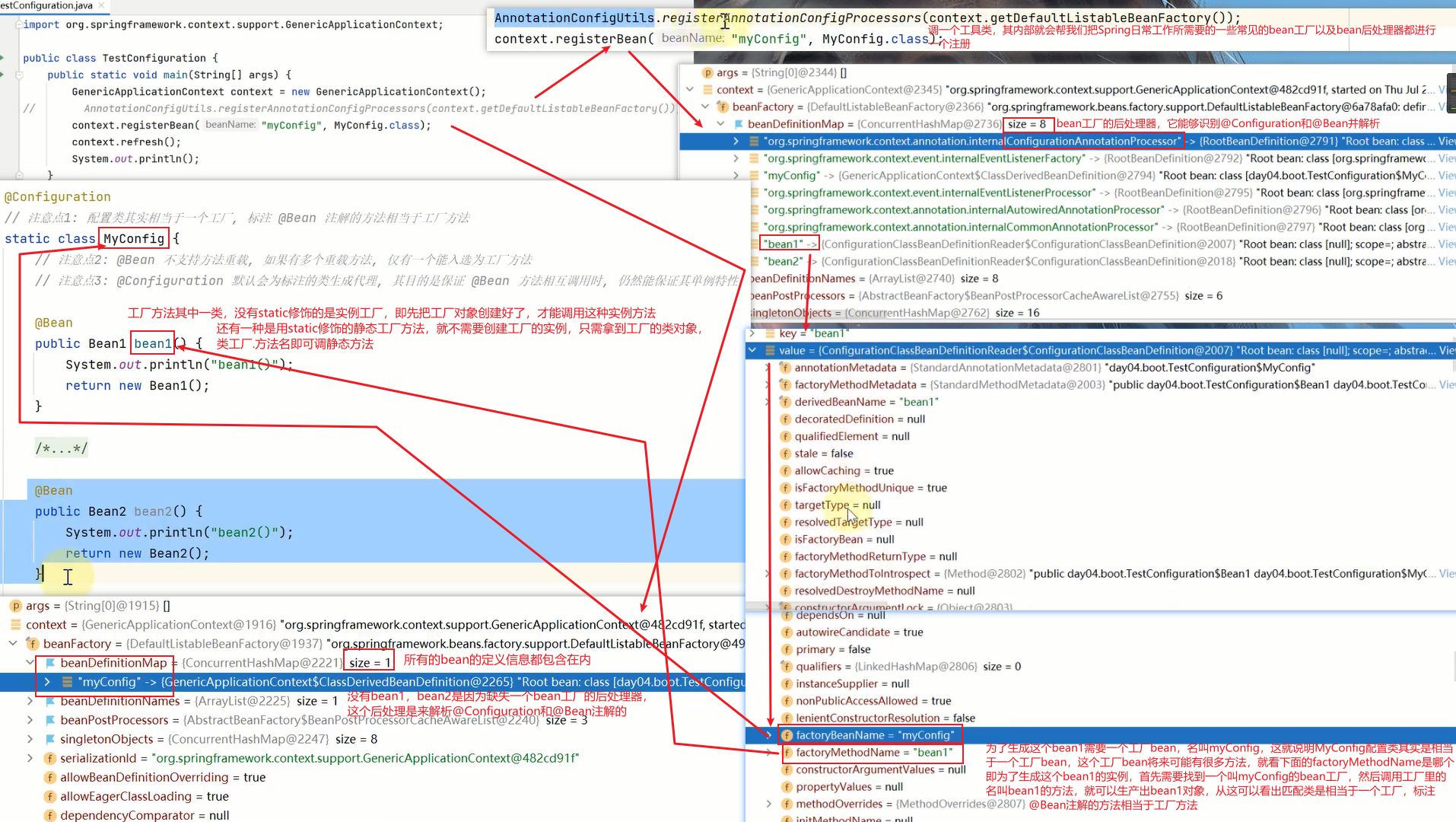The height and width of the screenshot is (822, 1456).
Task: Expand the key = "bean1" node
Action: point(752,333)
